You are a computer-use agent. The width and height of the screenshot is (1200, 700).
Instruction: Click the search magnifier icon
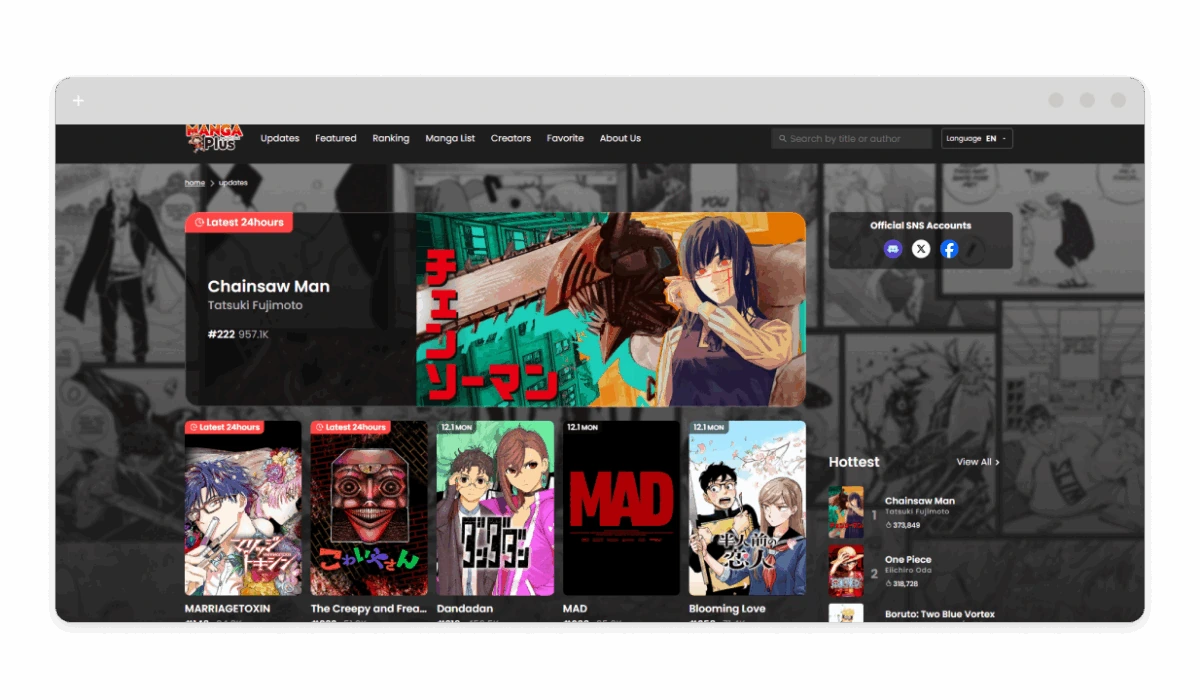pos(782,139)
